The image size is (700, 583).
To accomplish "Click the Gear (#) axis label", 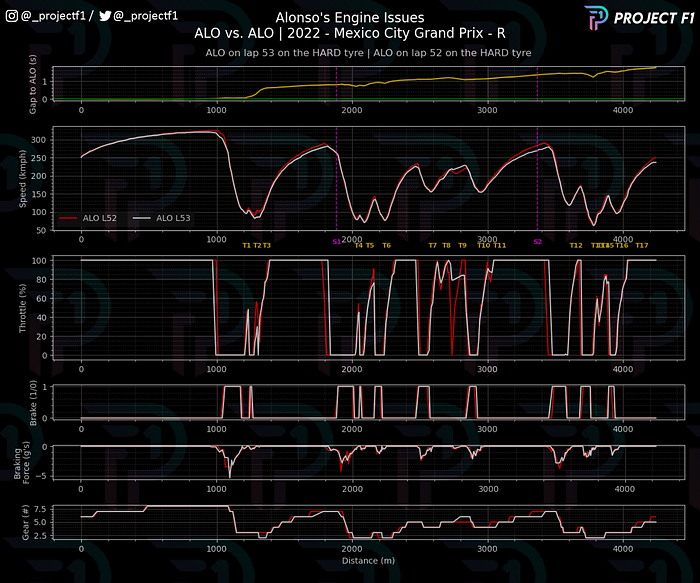I will (x=25, y=522).
